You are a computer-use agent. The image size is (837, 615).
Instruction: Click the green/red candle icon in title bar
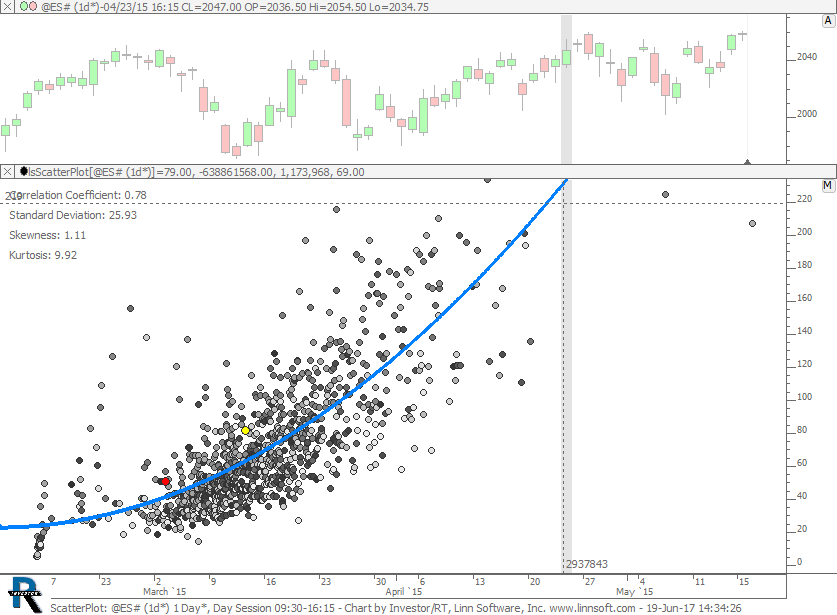[x=29, y=6]
